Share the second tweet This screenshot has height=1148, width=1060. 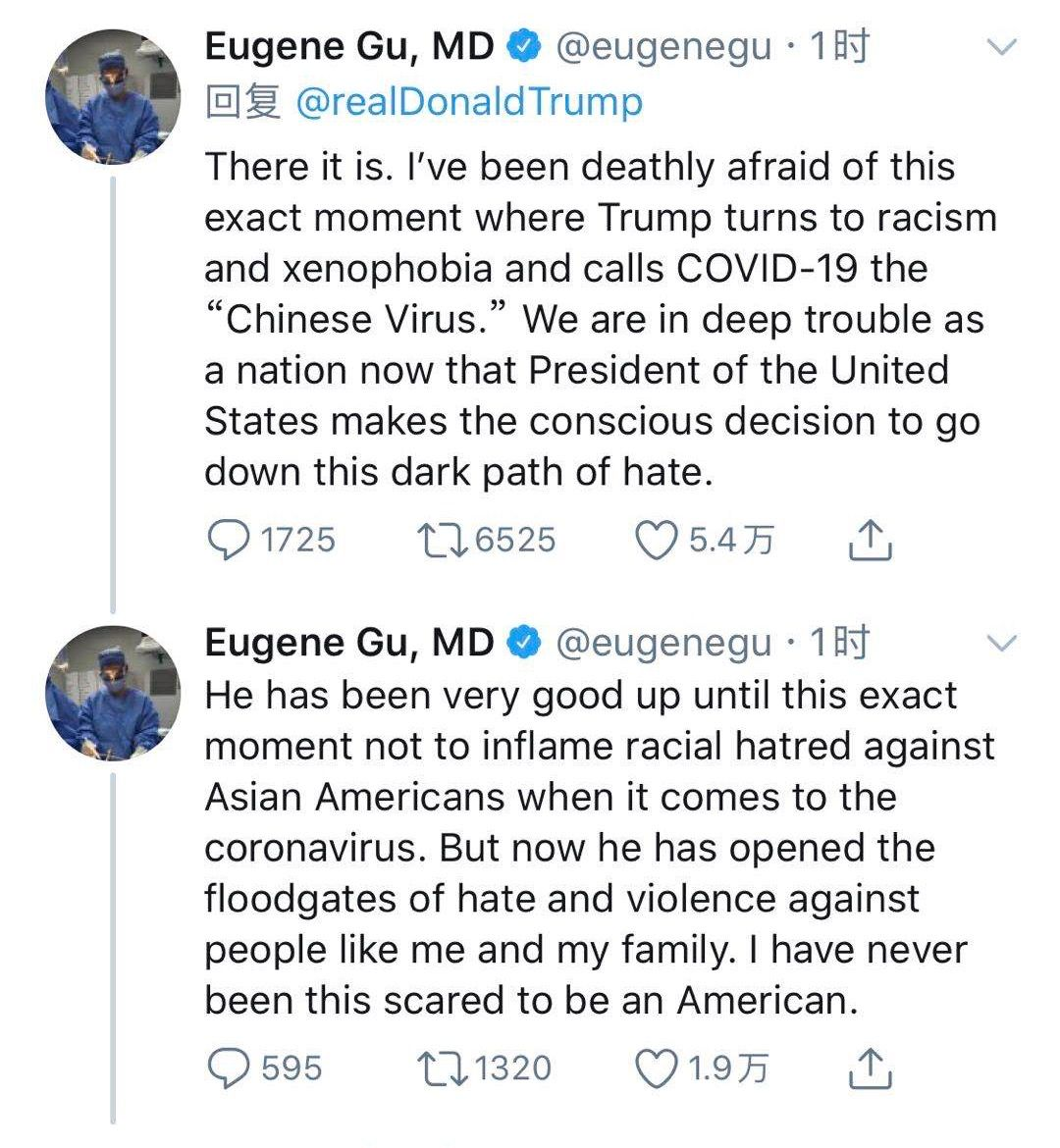click(x=869, y=1068)
